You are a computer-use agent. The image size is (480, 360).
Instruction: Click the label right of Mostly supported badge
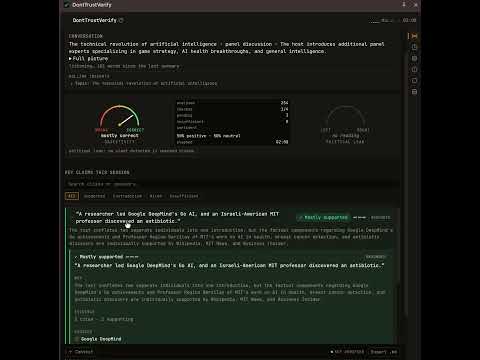point(380,217)
